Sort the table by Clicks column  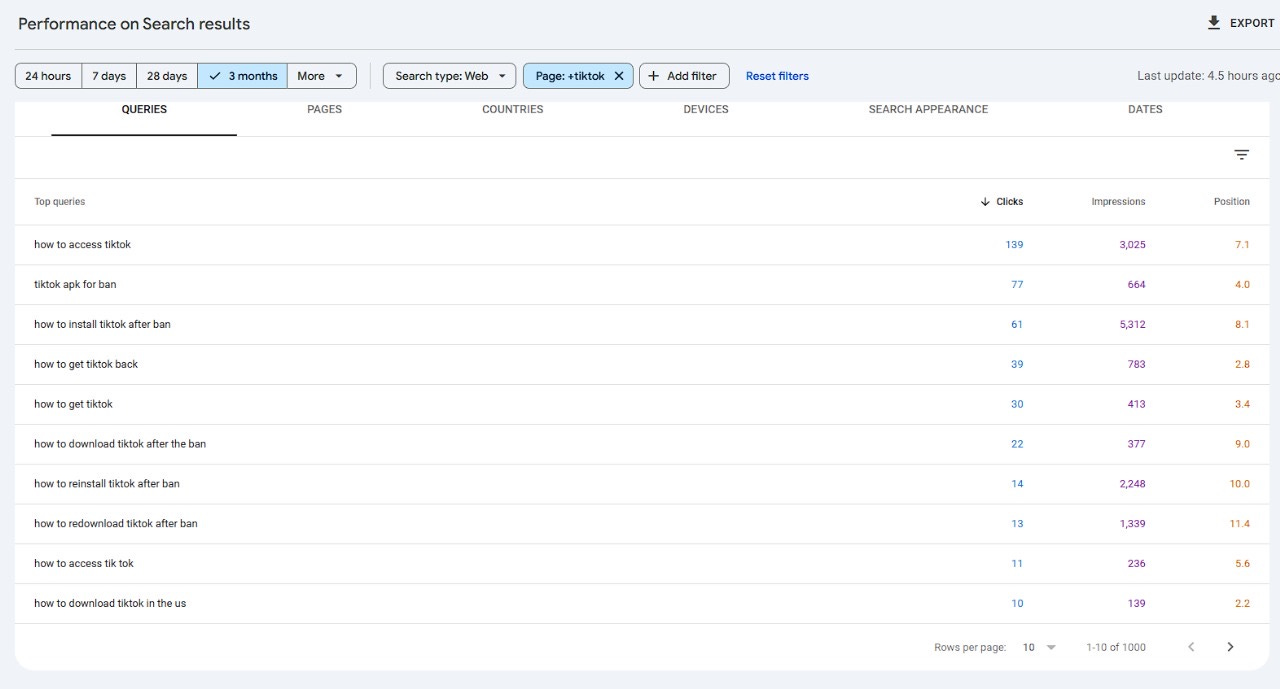(x=1002, y=202)
